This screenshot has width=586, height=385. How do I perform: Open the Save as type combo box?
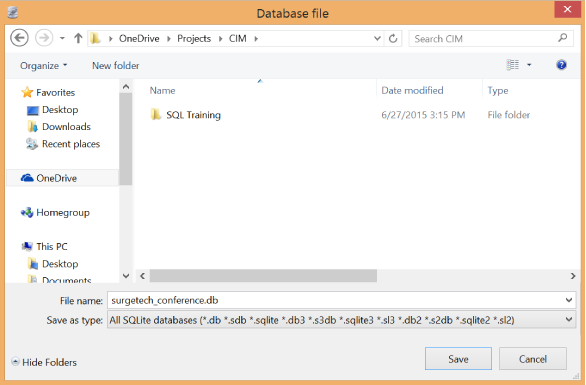tap(342, 320)
